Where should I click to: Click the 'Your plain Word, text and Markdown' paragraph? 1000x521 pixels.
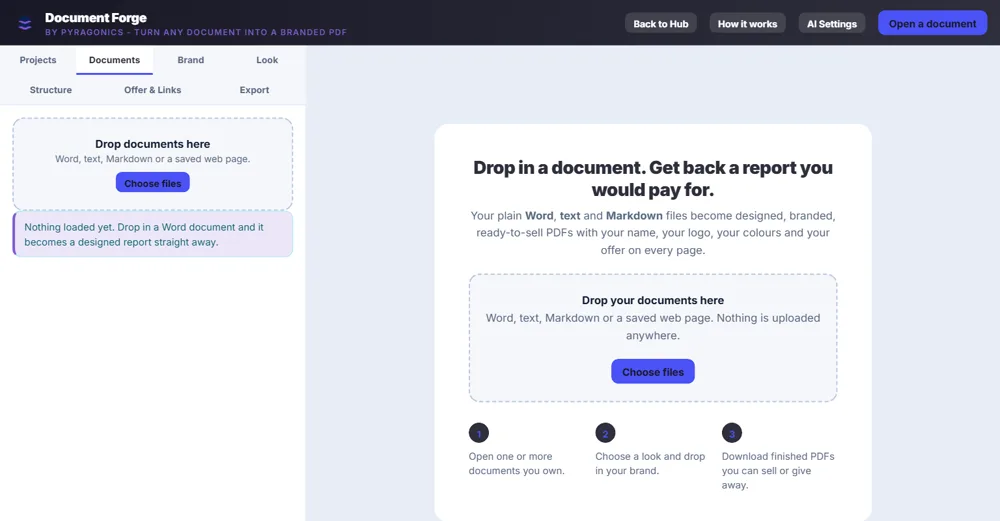(x=652, y=233)
